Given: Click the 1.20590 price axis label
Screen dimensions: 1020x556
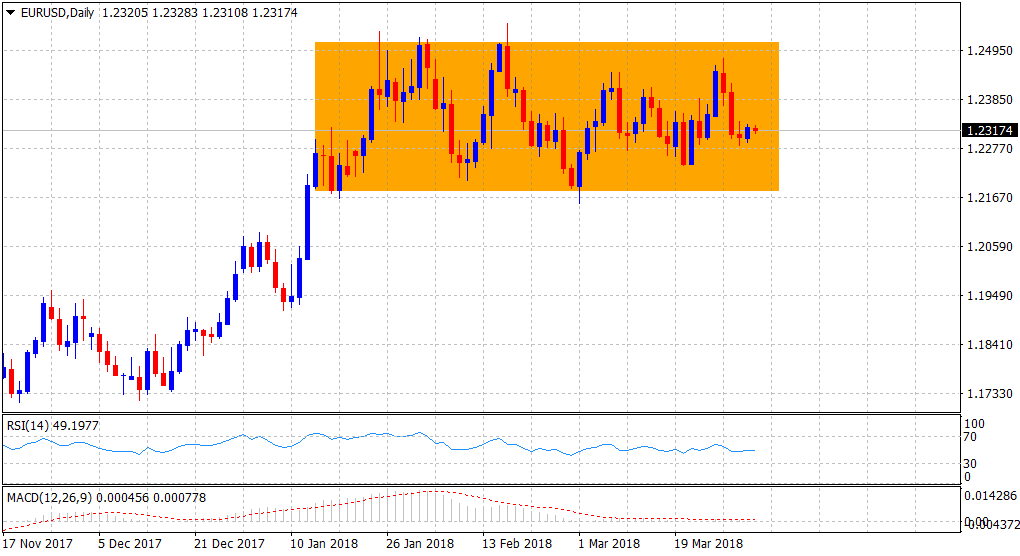Looking at the screenshot, I should (989, 246).
